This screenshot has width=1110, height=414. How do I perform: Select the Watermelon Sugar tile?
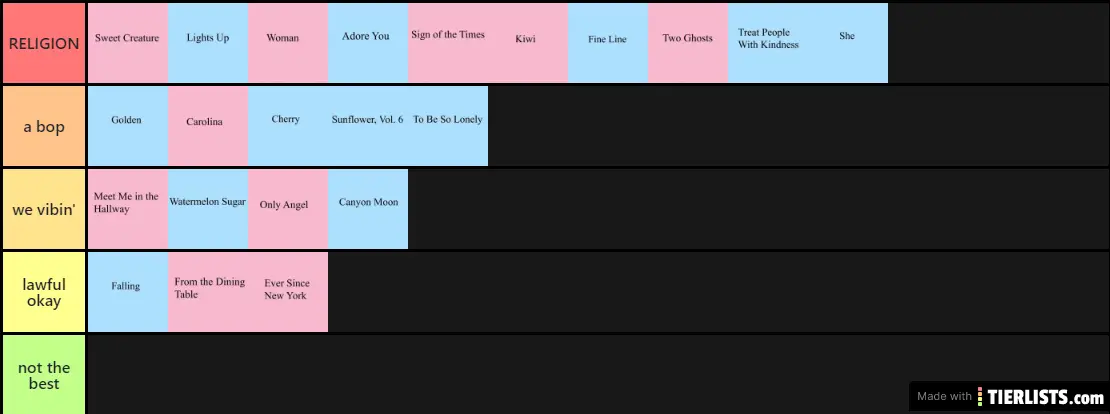208,208
